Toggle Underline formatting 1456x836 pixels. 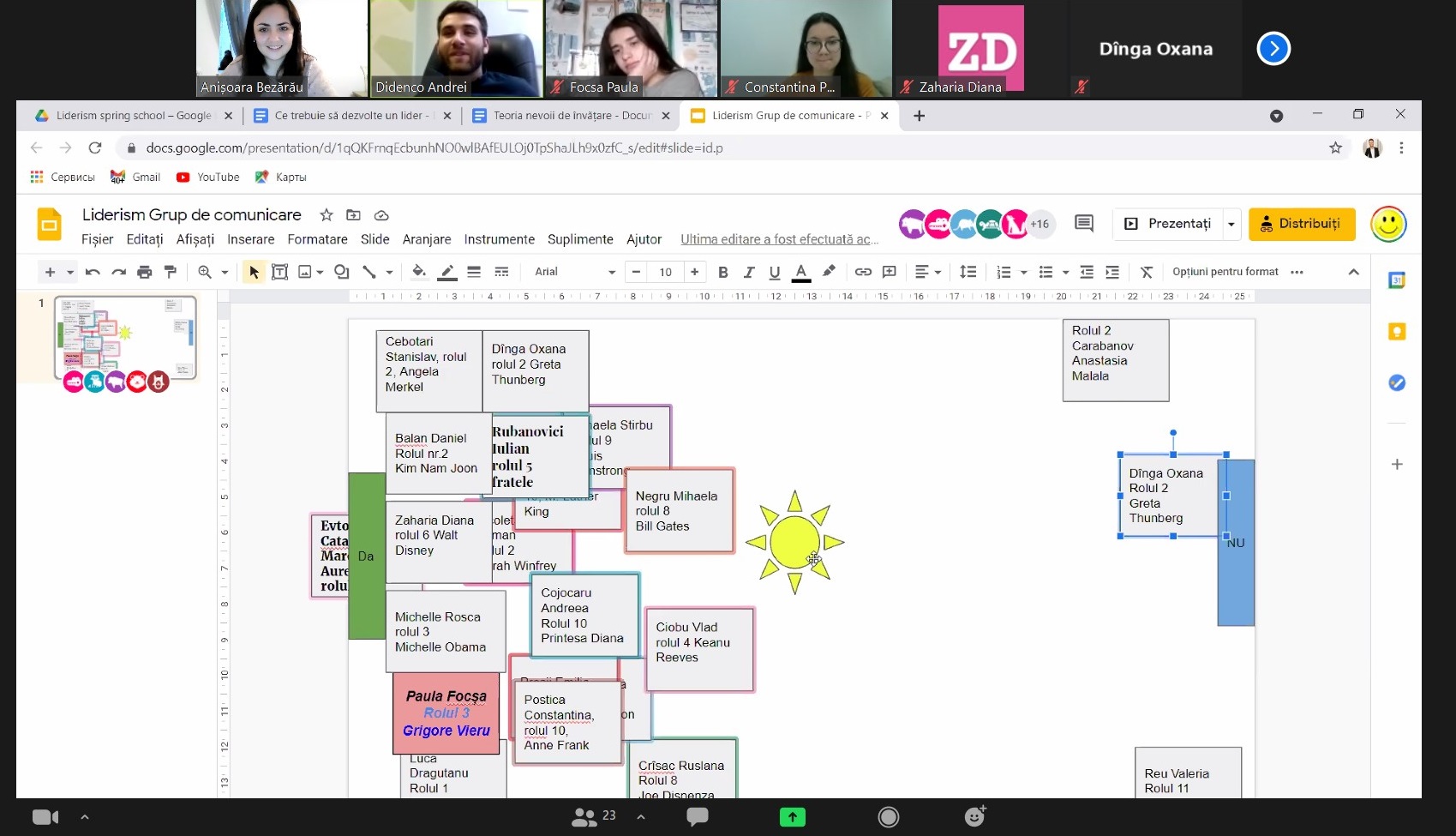pos(775,272)
